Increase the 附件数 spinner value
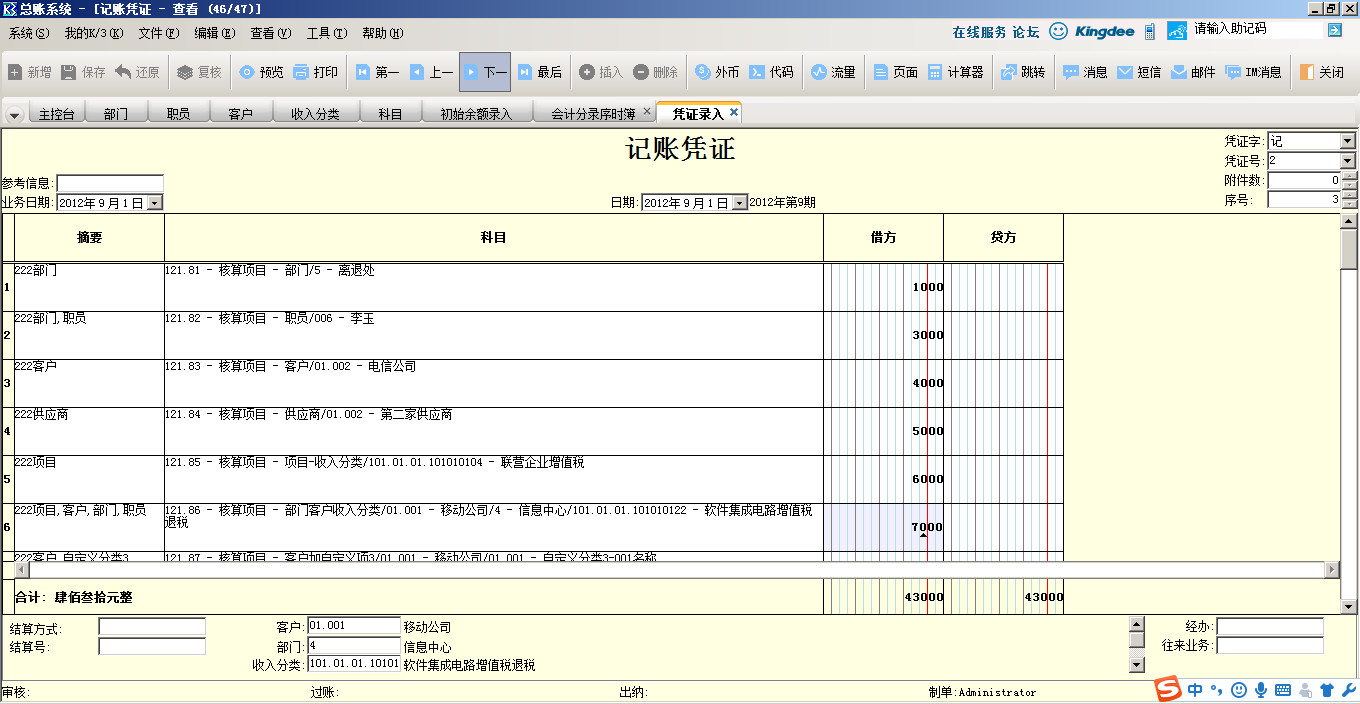This screenshot has width=1360, height=704. [x=1349, y=177]
